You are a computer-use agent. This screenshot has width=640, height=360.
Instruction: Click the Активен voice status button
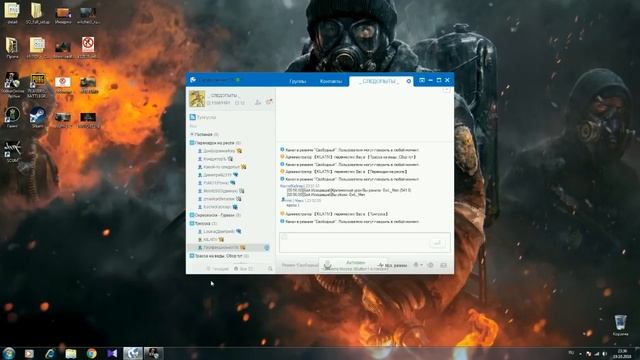[x=356, y=262]
